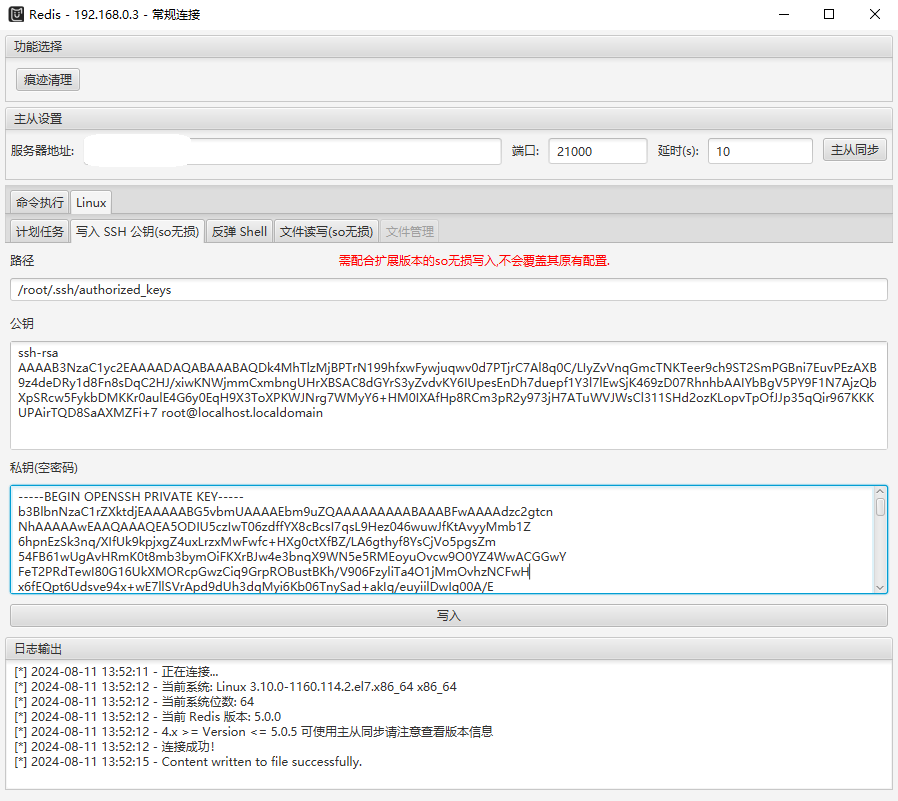Click the log line 连接成功!
The height and width of the screenshot is (801, 898).
pyautogui.click(x=115, y=747)
